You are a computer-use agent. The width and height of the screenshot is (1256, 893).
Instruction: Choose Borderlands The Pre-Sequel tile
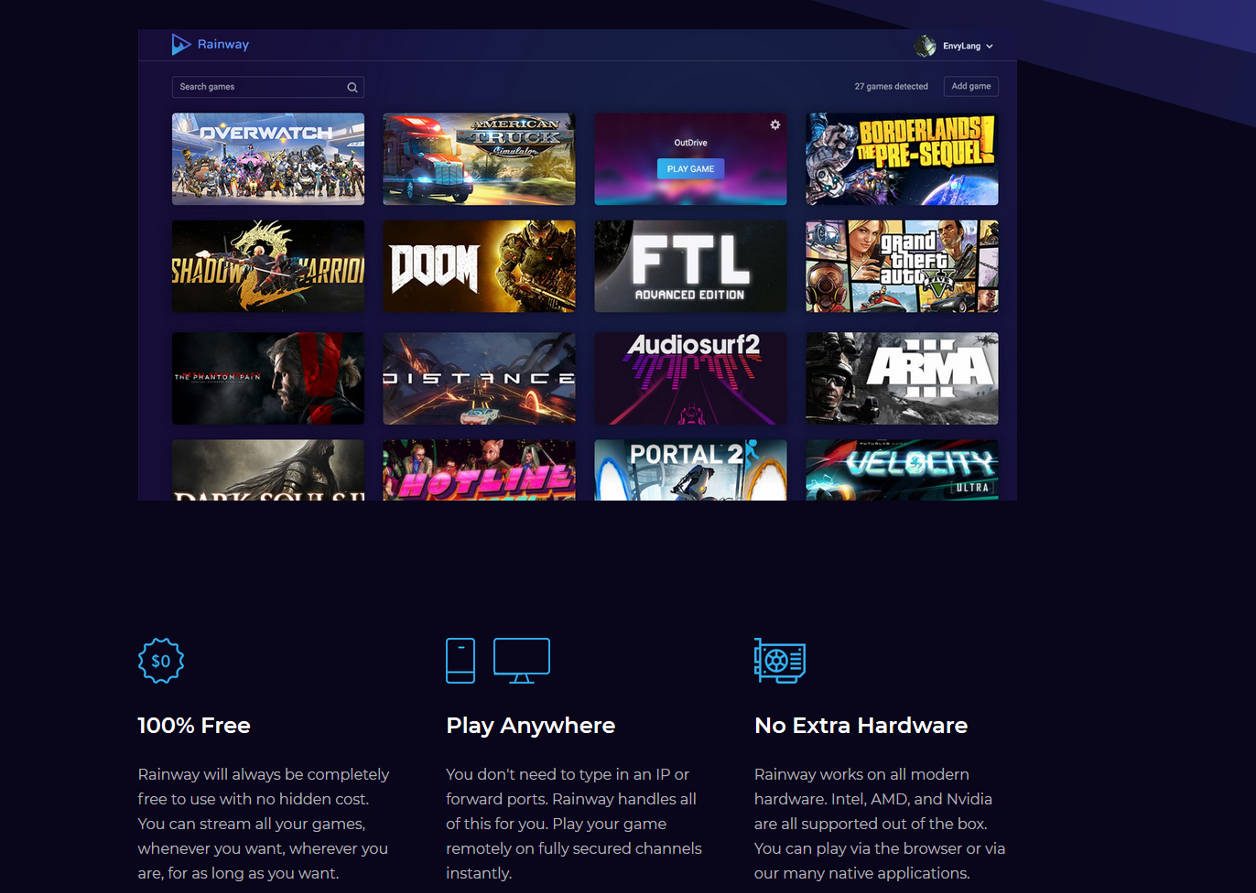[902, 159]
